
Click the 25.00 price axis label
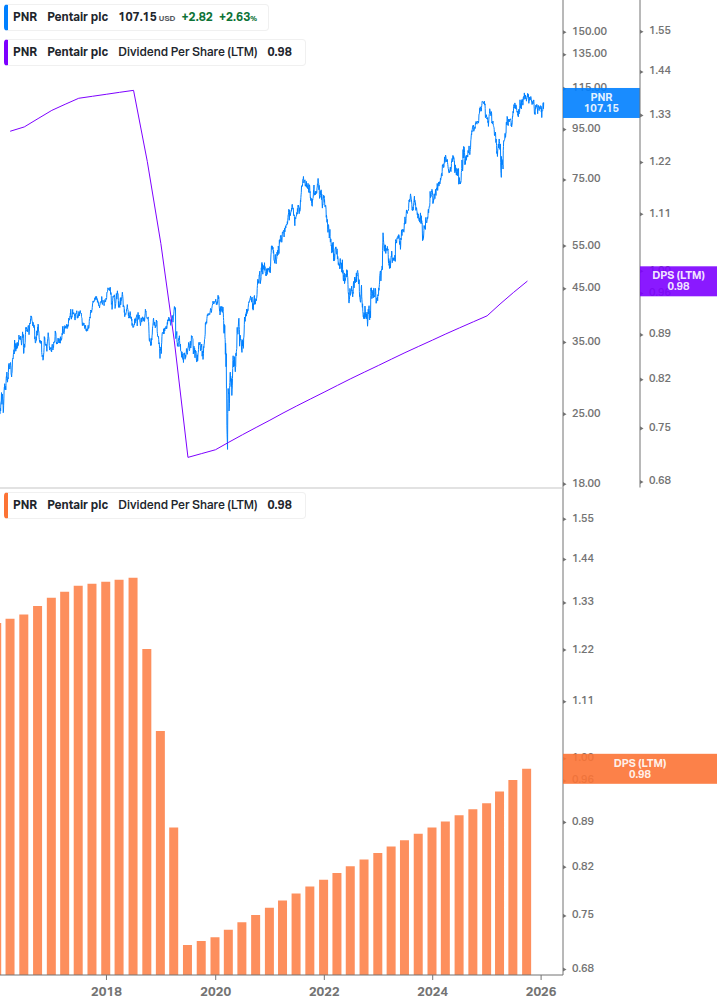tap(586, 413)
